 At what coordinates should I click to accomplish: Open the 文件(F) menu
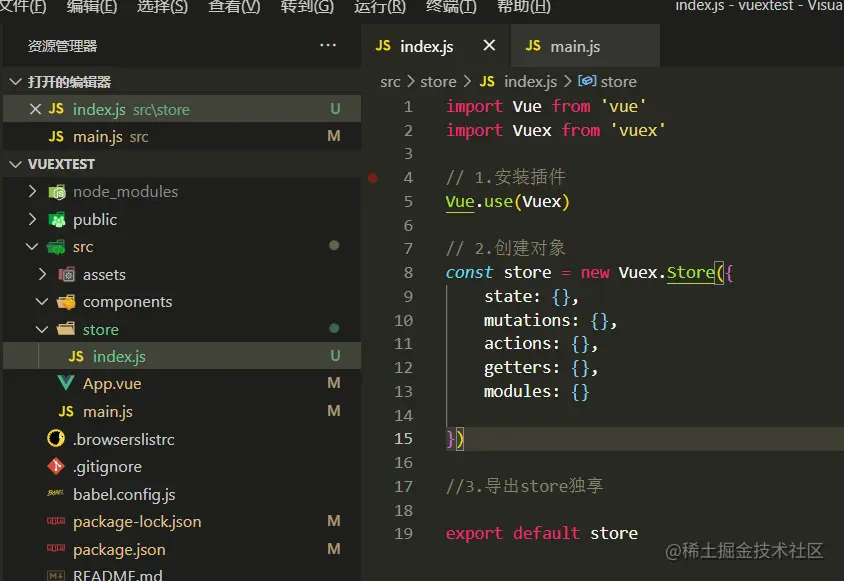pyautogui.click(x=23, y=5)
